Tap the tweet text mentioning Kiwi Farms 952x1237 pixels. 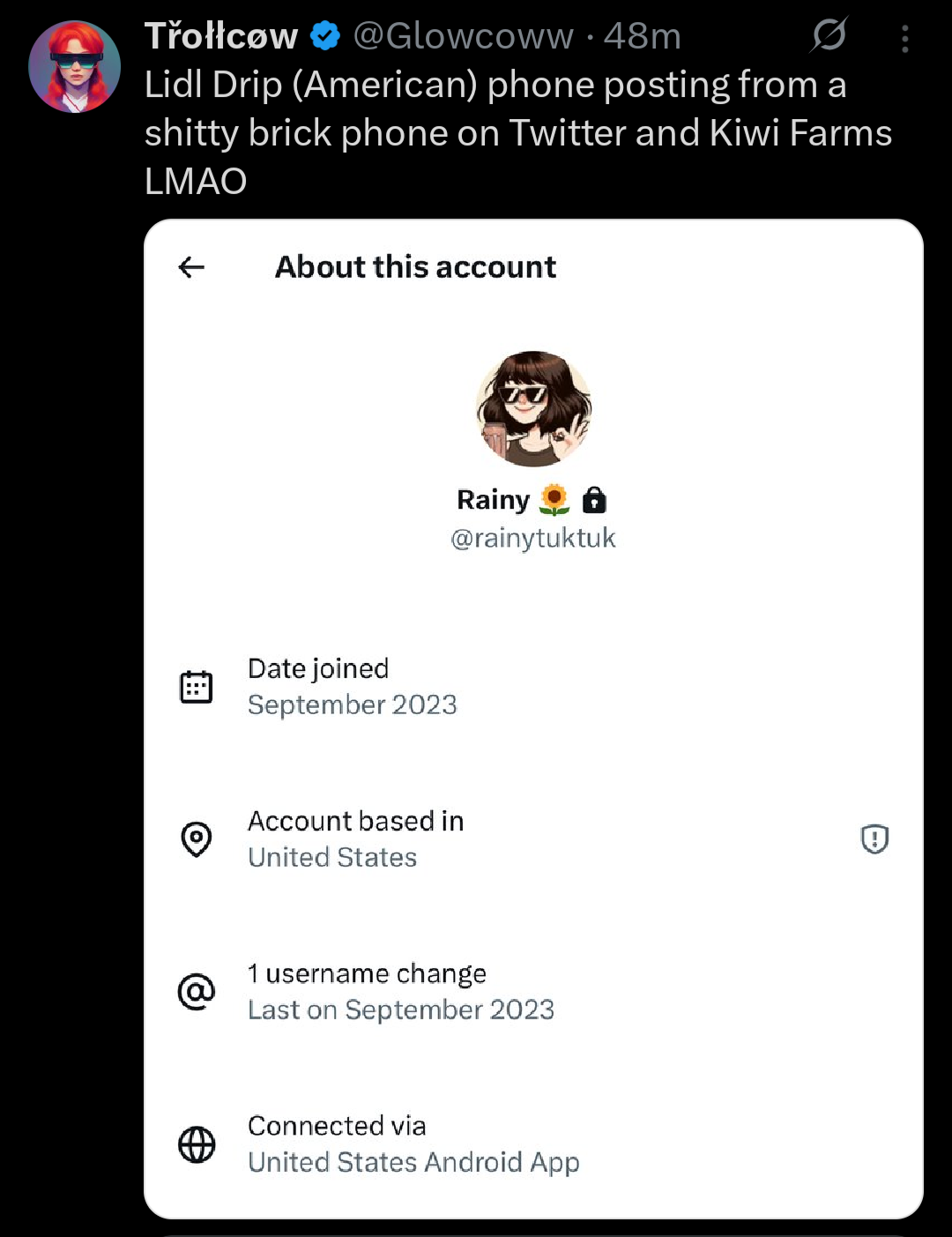pos(518,133)
